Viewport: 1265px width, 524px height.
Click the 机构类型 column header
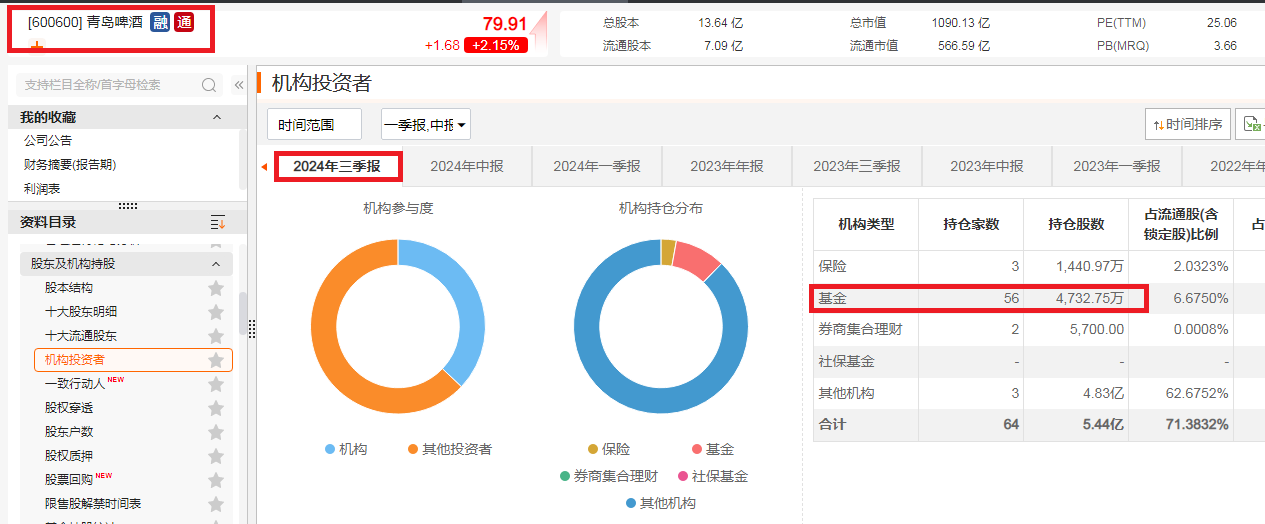pyautogui.click(x=866, y=224)
